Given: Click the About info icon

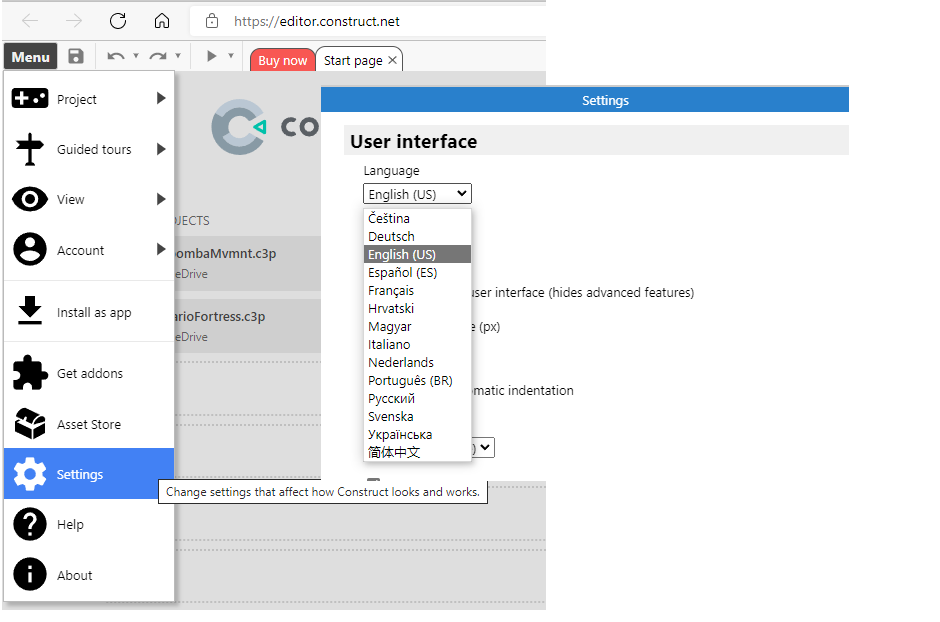Looking at the screenshot, I should (30, 574).
